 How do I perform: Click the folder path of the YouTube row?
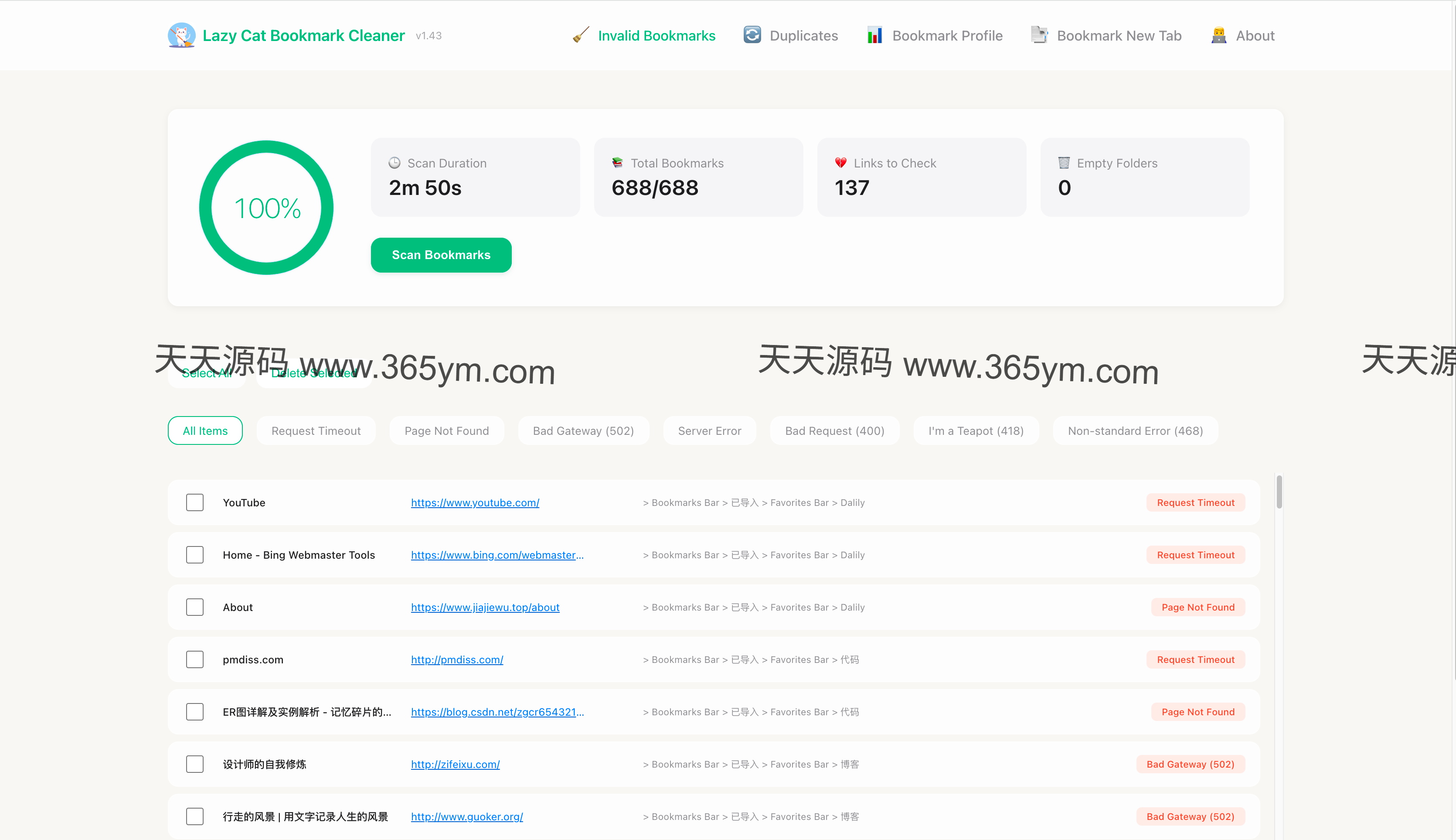click(x=754, y=502)
